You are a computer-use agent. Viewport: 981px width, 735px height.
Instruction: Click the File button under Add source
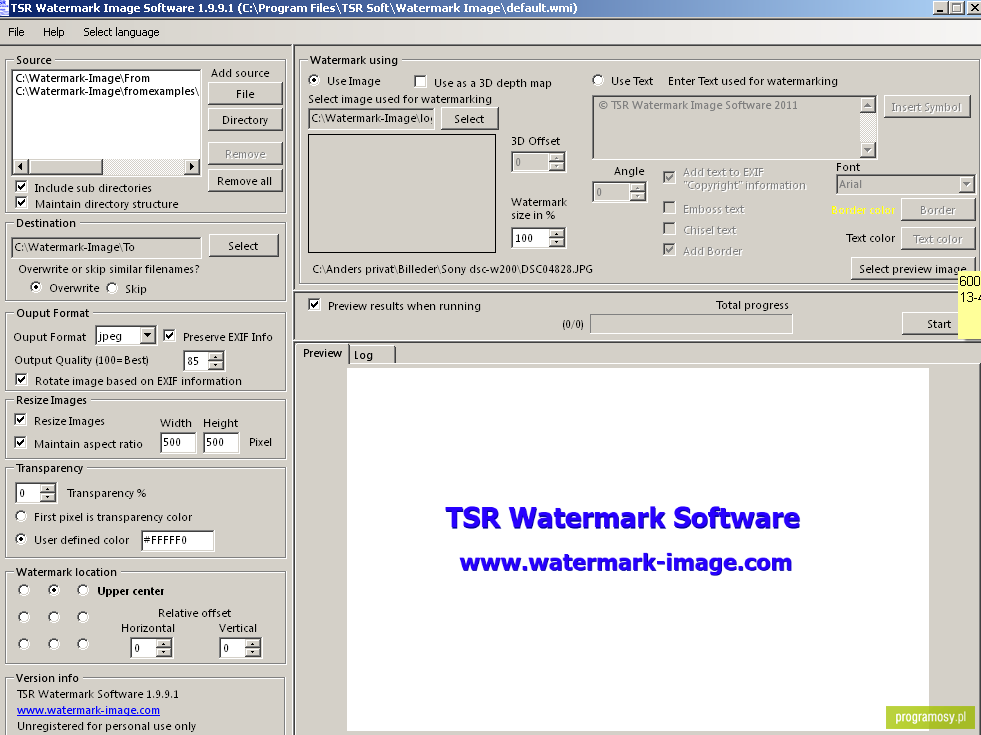[245, 94]
